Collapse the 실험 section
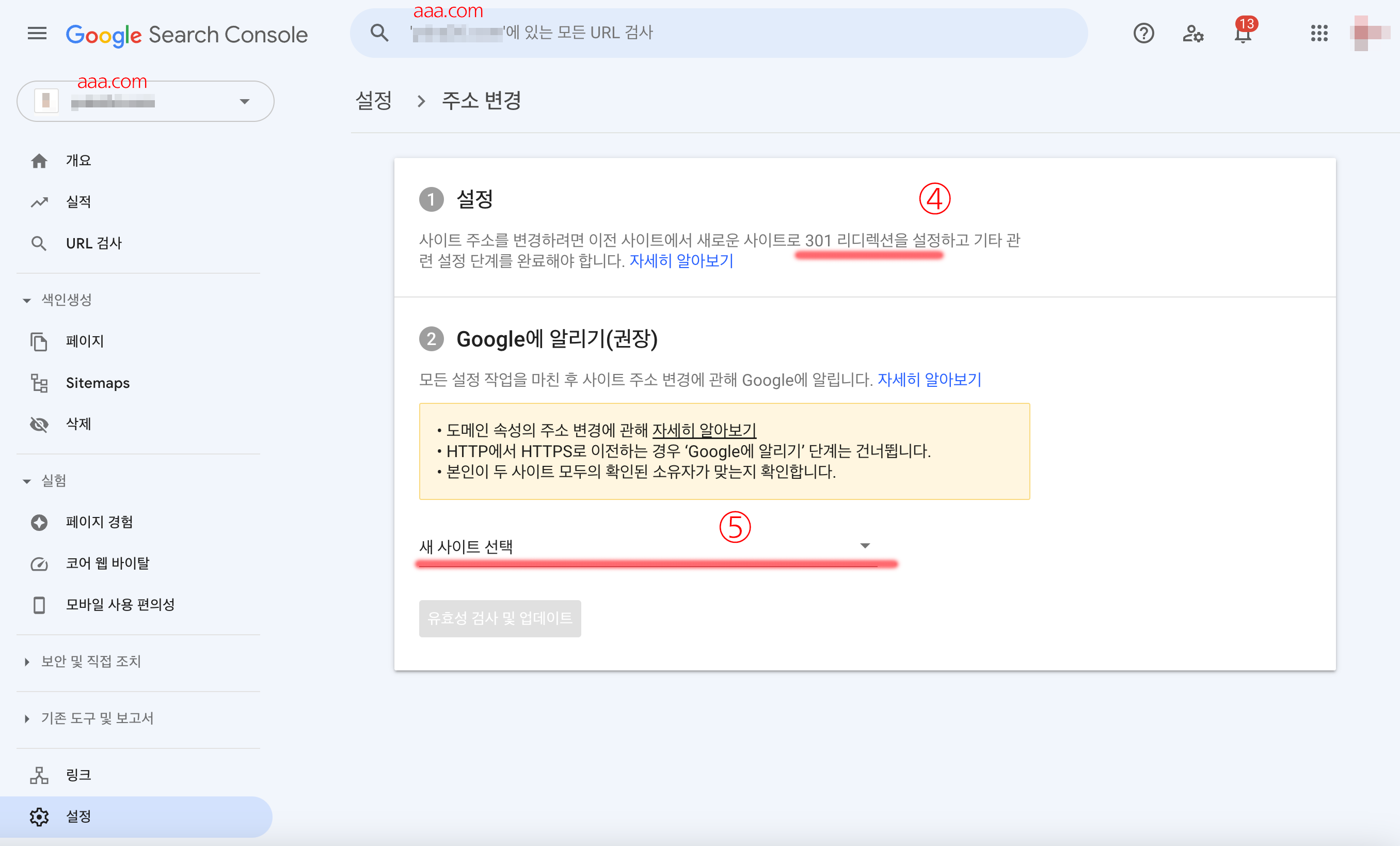The width and height of the screenshot is (1400, 846). pos(27,481)
